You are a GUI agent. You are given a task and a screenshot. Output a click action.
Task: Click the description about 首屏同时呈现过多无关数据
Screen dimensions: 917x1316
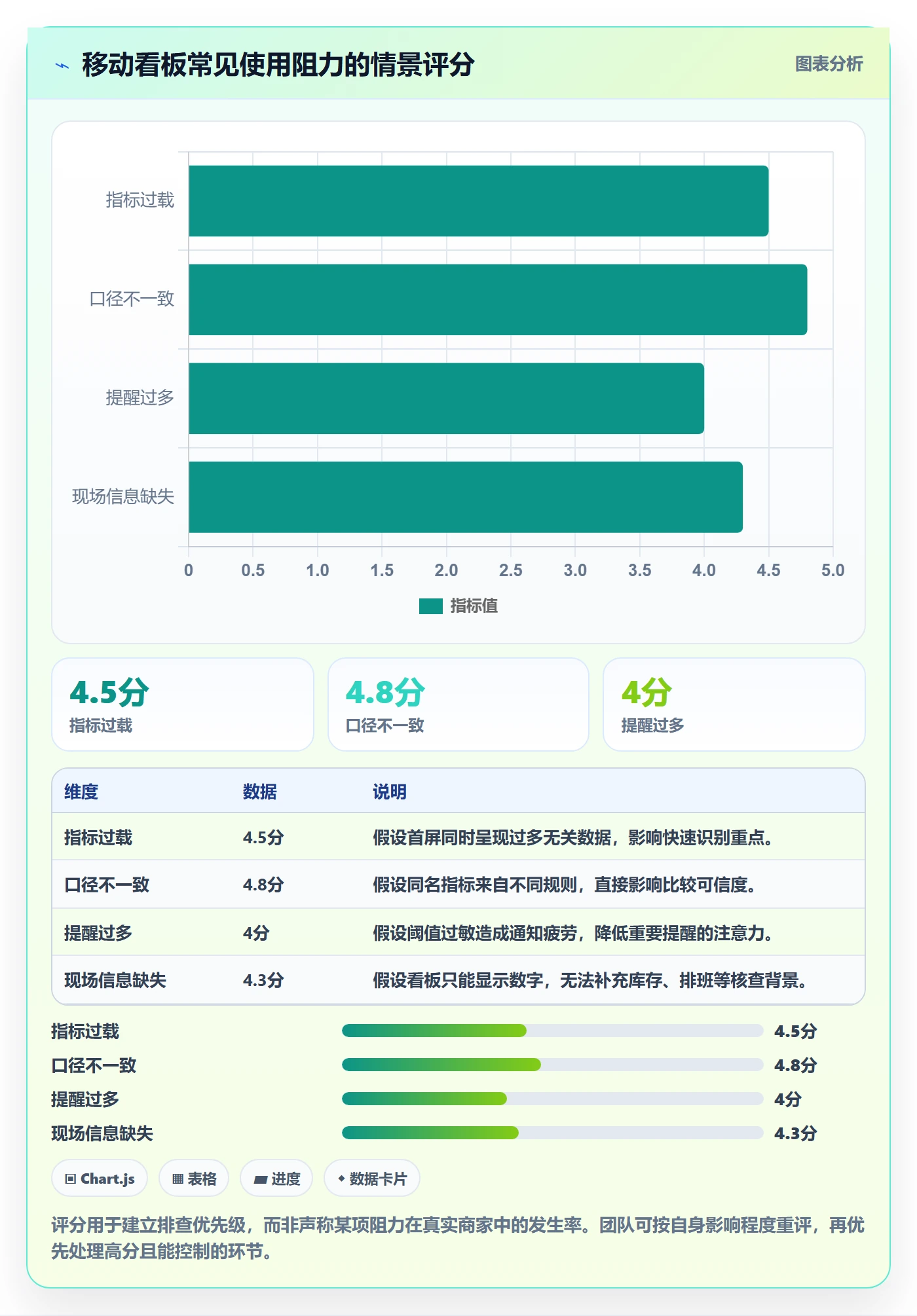[x=574, y=838]
